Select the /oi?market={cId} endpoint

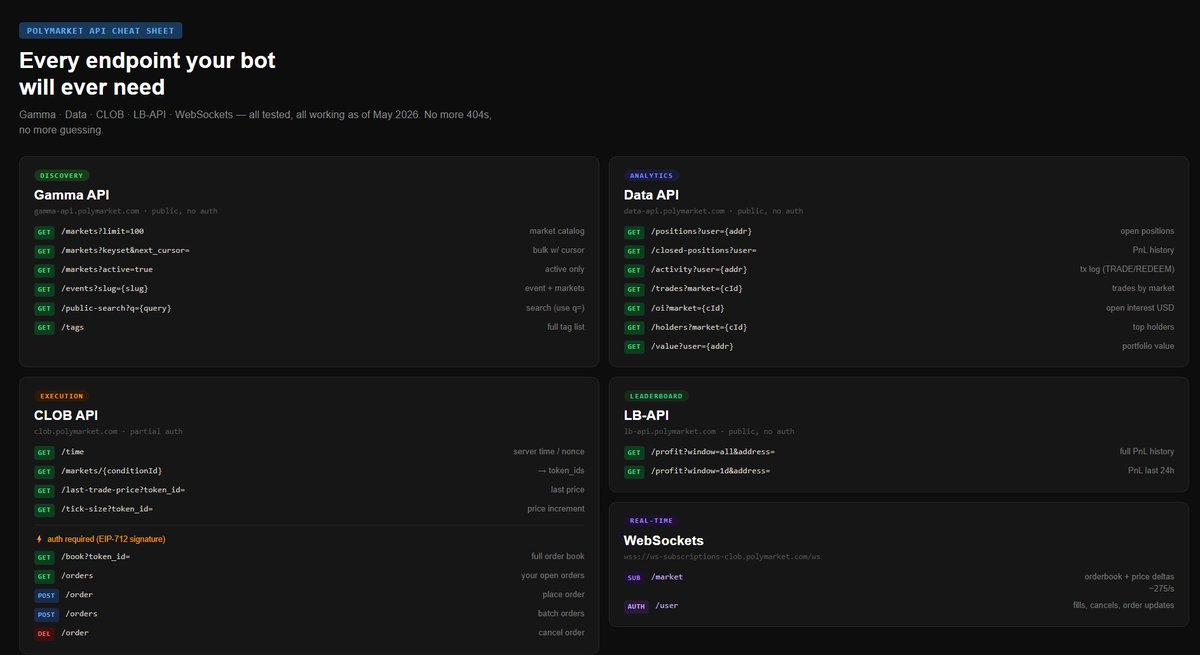(x=689, y=308)
